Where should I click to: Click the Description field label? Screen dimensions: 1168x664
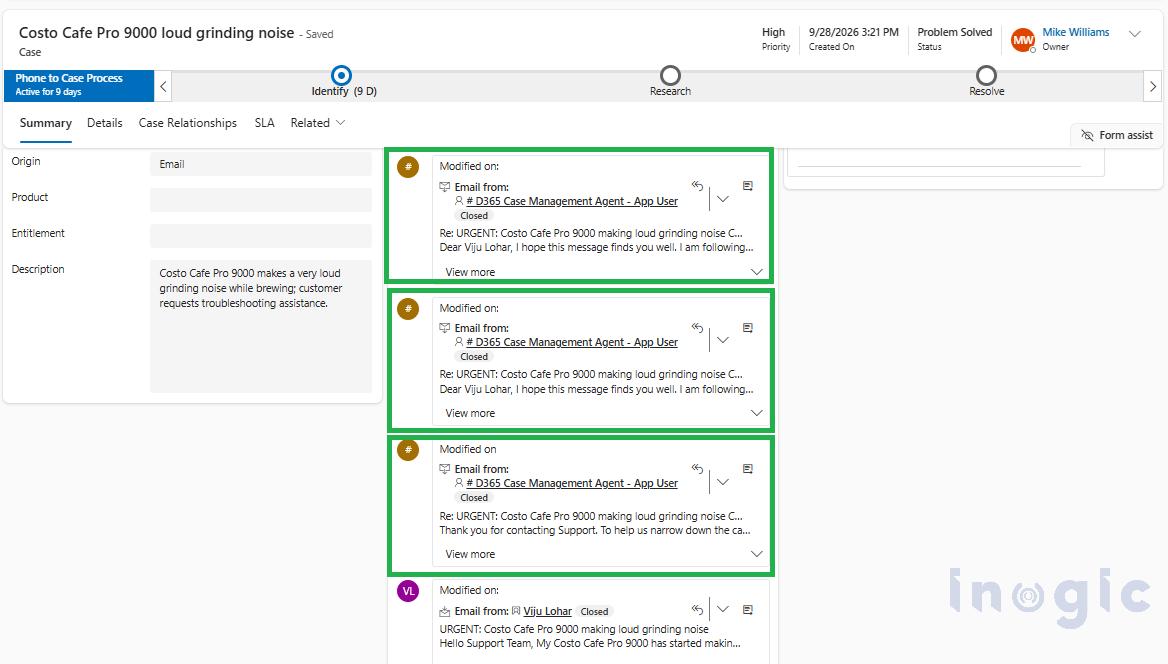[x=38, y=269]
